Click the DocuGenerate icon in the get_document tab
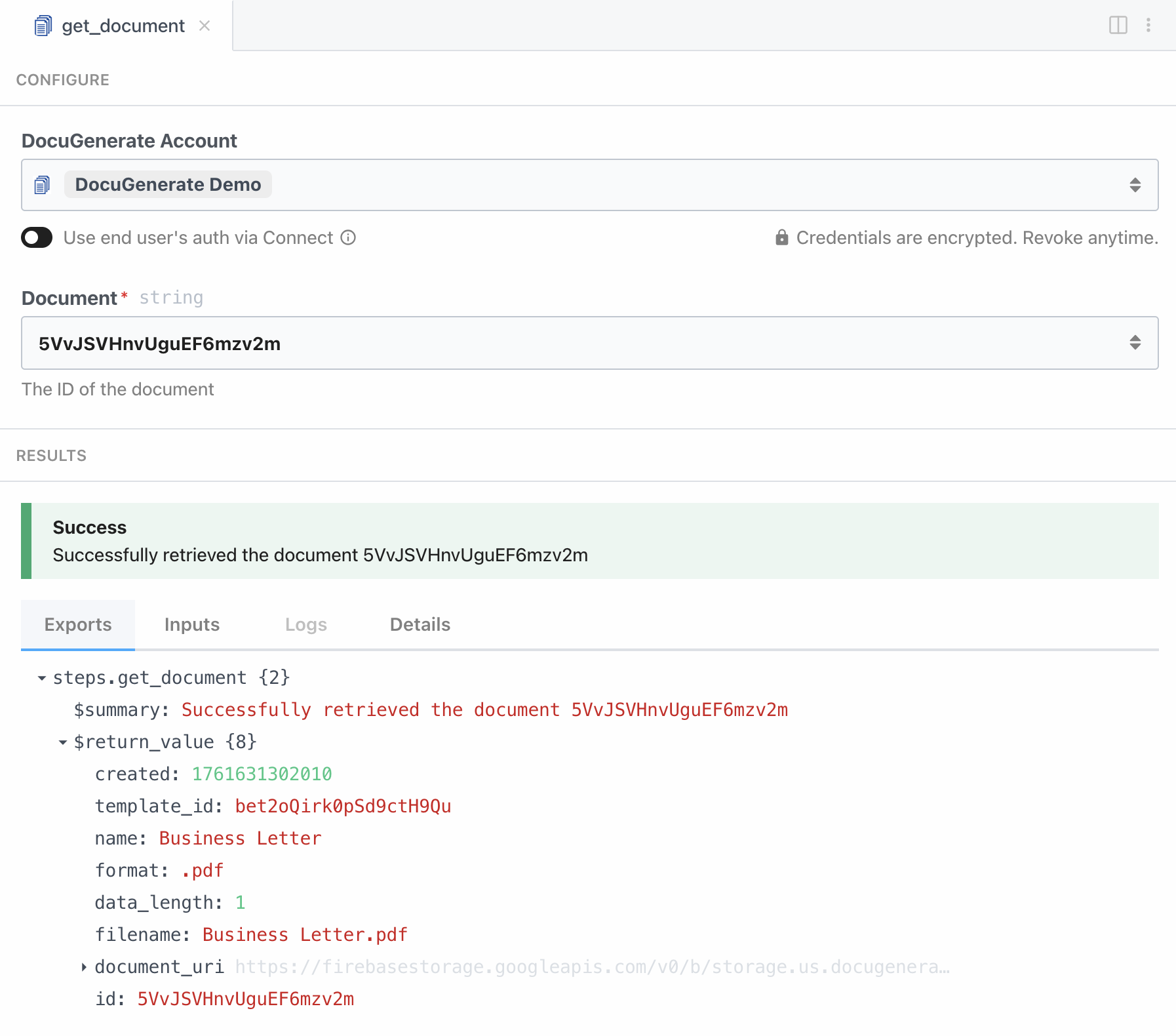The width and height of the screenshot is (1176, 1036). coord(43,26)
